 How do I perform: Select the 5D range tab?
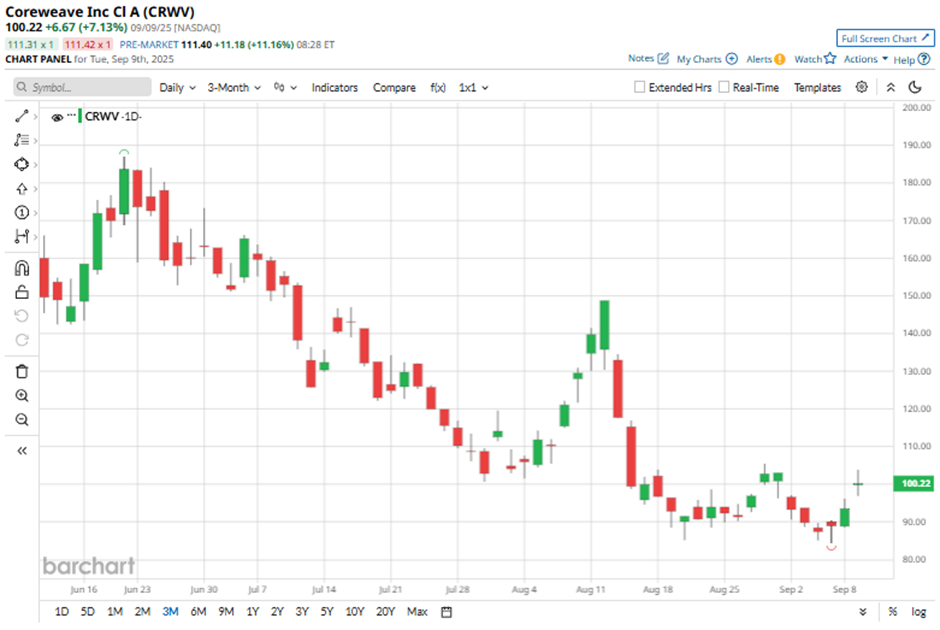[x=88, y=611]
